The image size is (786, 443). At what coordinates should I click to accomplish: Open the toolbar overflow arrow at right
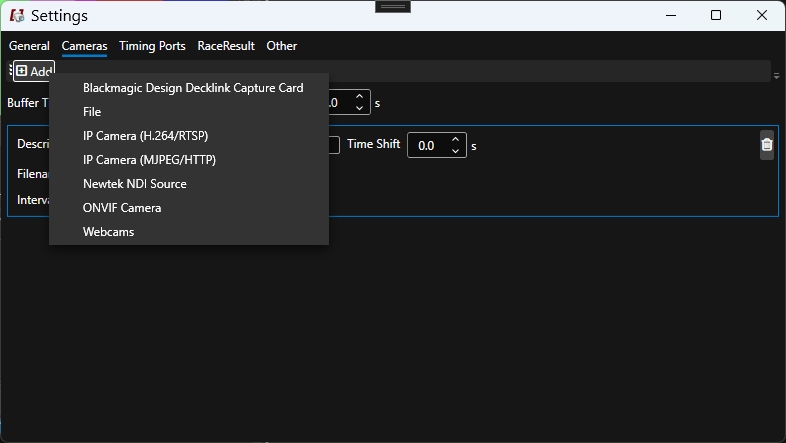point(777,76)
